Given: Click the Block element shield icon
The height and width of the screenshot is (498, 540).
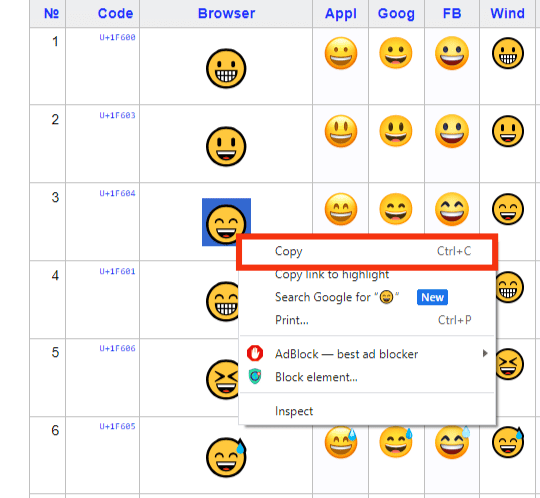Looking at the screenshot, I should (x=255, y=376).
